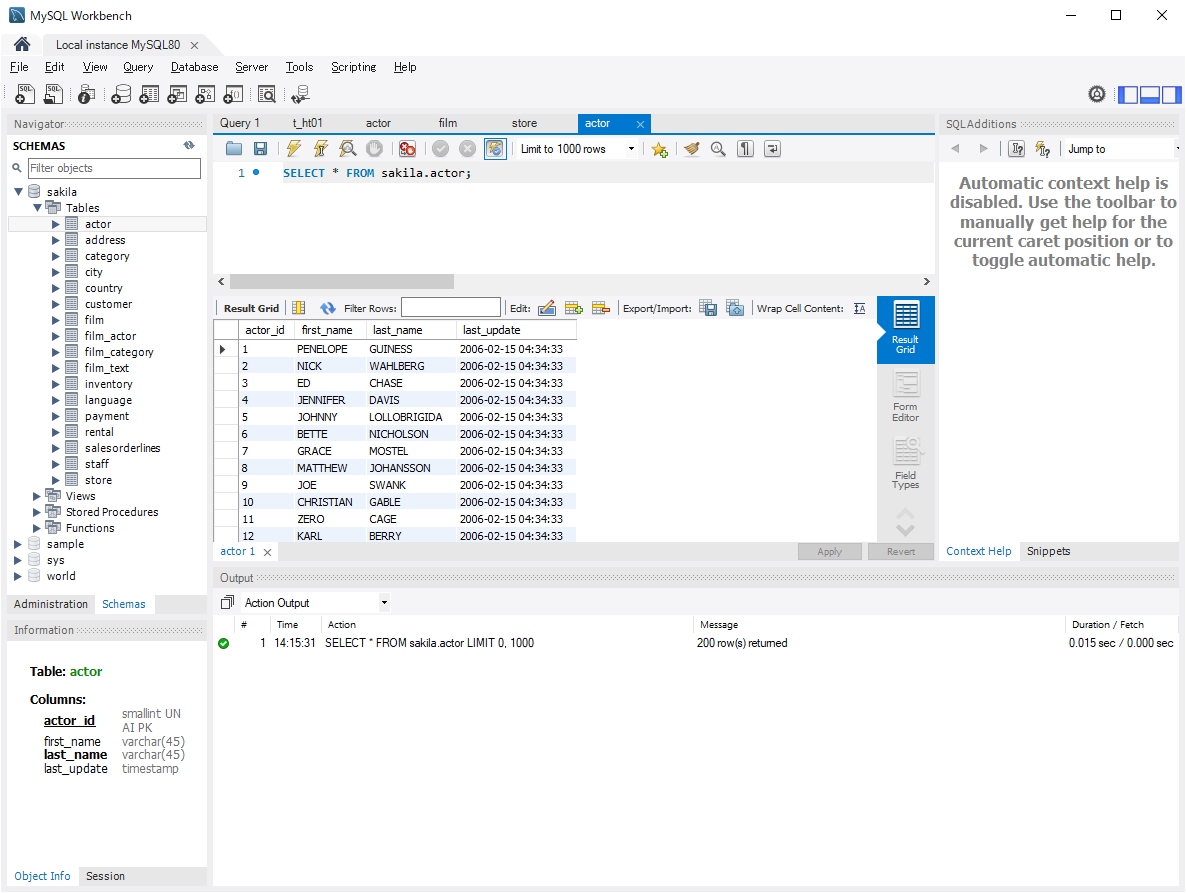Create new table toolbar icon
Viewport: 1186px width, 893px height.
149,94
